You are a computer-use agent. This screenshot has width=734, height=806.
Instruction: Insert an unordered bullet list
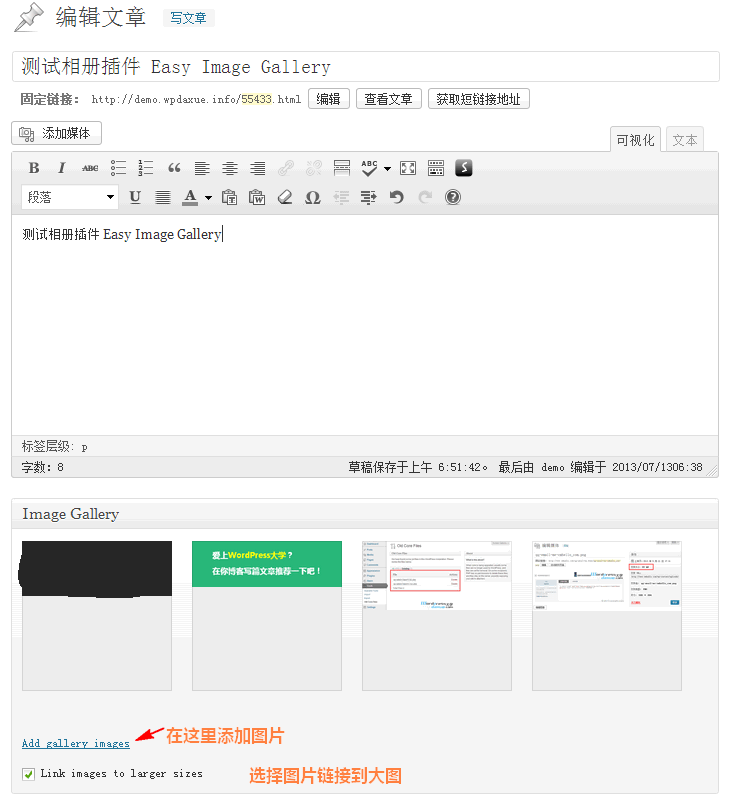click(118, 168)
